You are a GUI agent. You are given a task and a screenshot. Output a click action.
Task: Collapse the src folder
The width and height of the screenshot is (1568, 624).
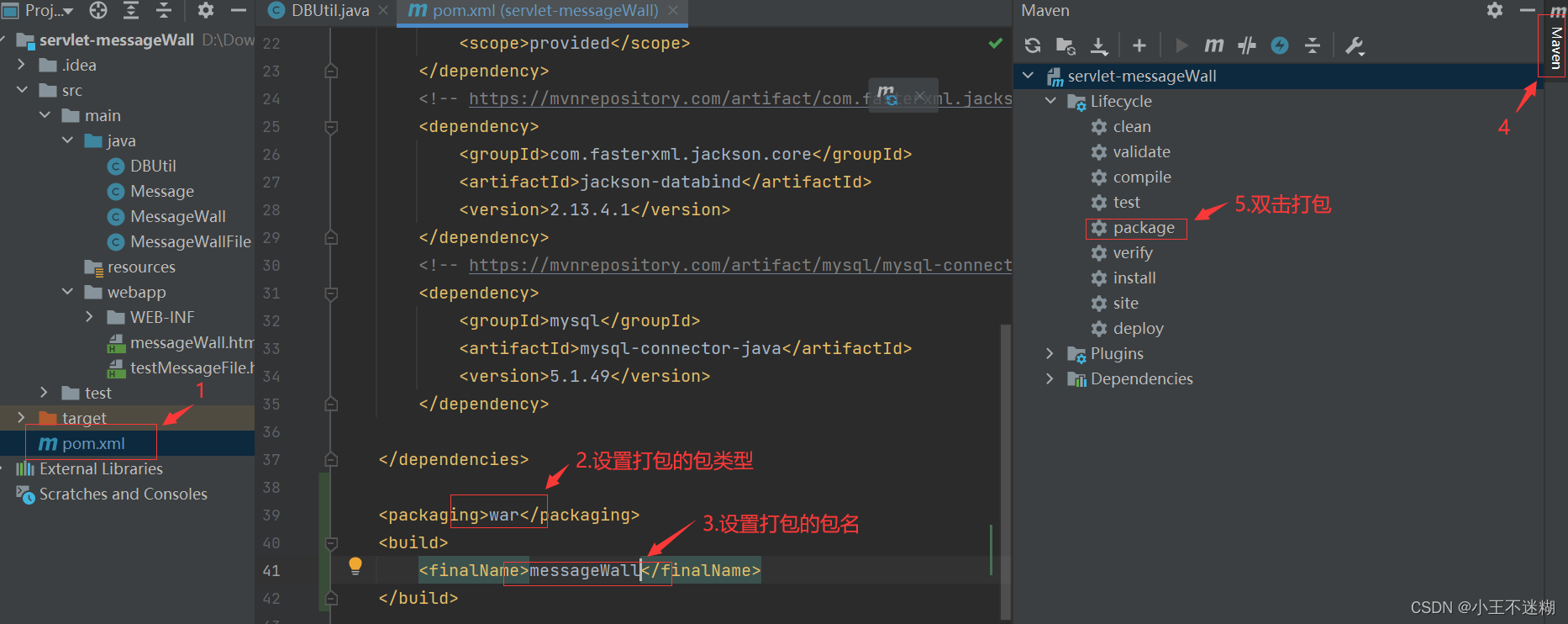point(22,90)
